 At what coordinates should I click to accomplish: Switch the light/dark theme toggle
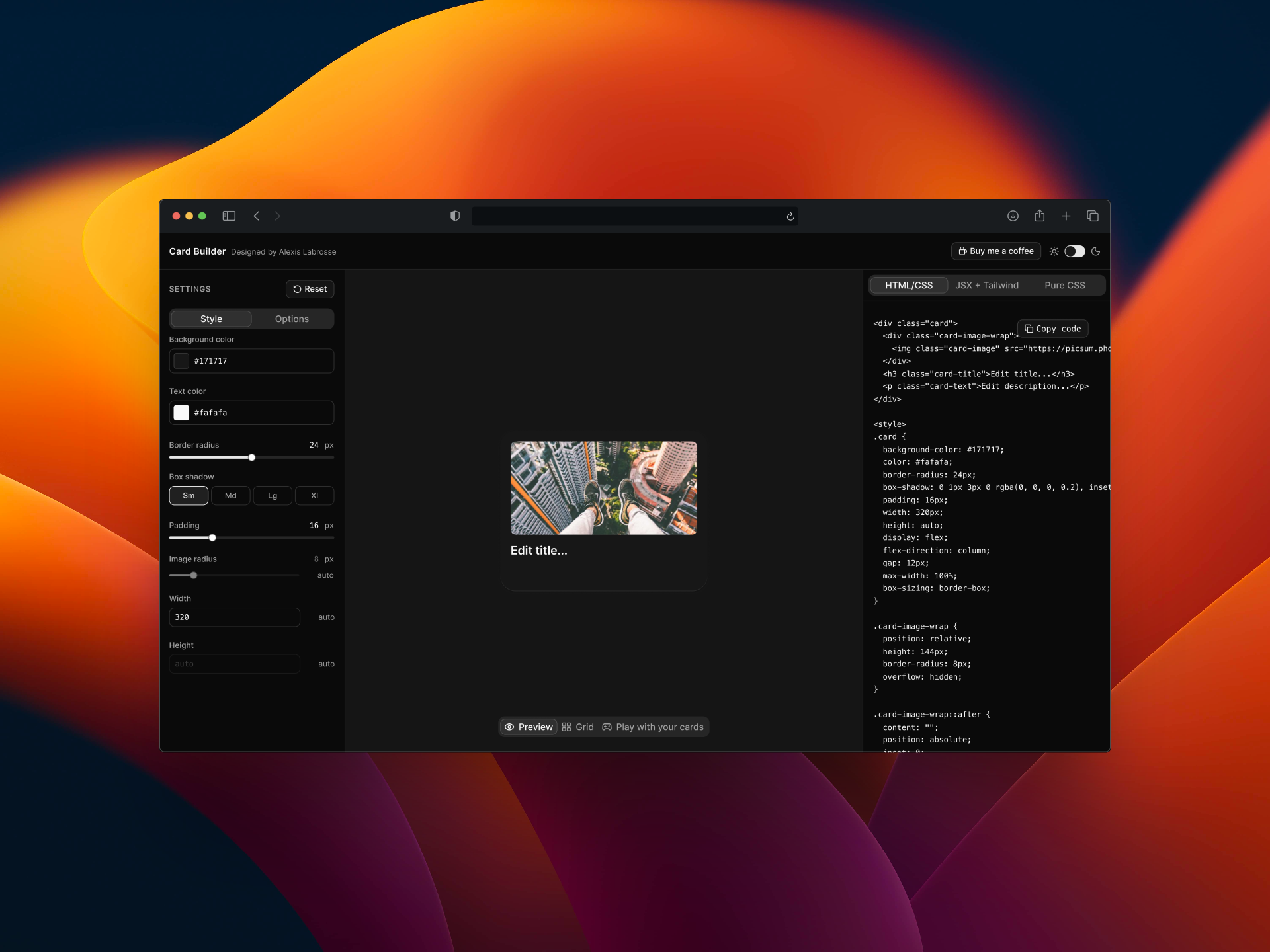coord(1075,251)
